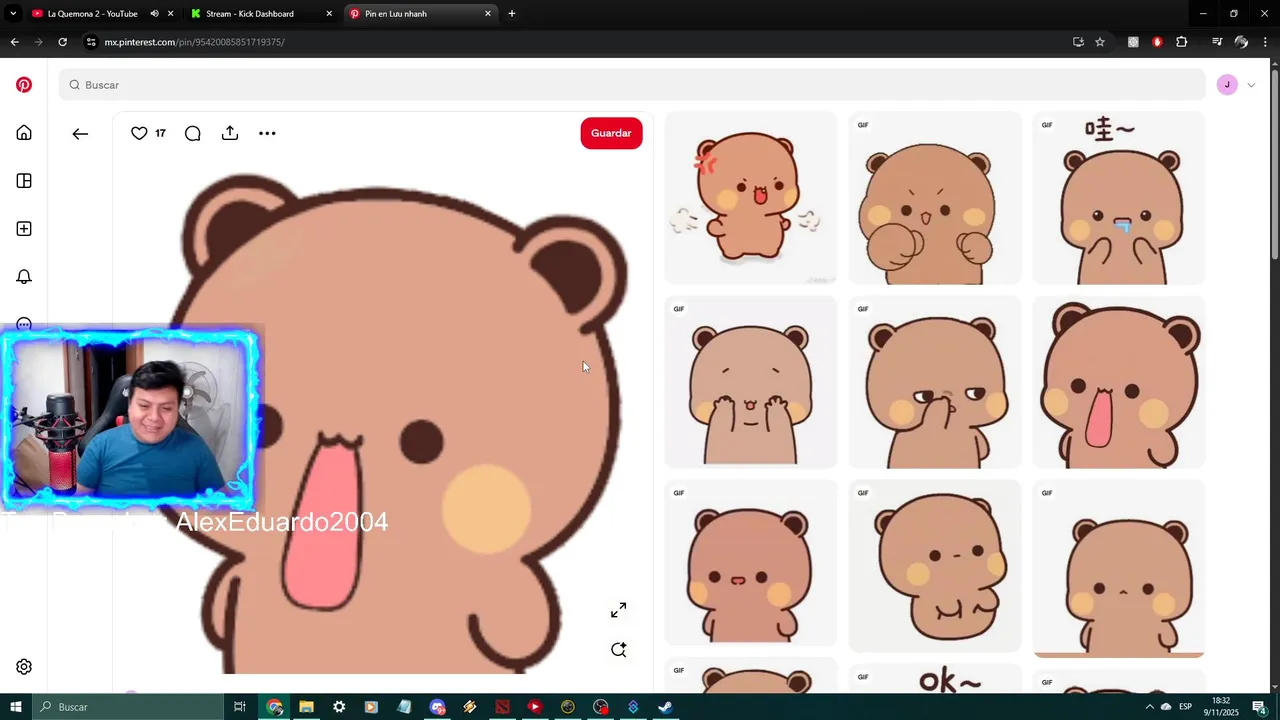Open the pin comments bubble icon
The image size is (1280, 720).
coord(193,133)
